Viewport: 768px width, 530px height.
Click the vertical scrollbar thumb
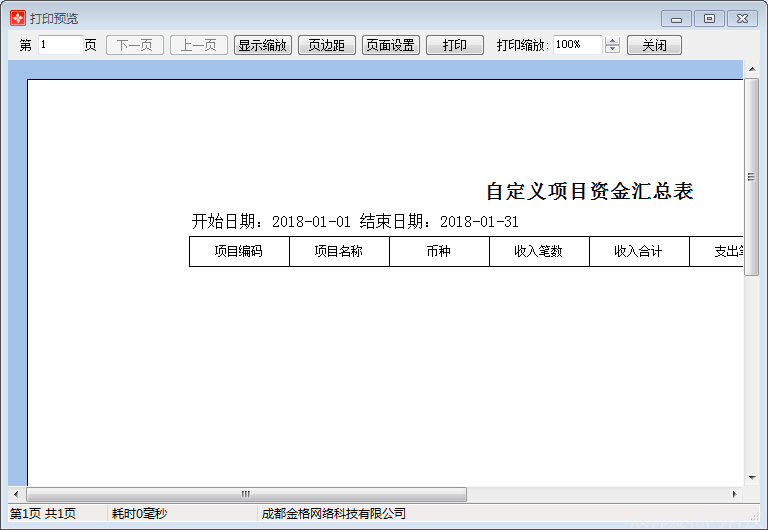click(x=751, y=176)
